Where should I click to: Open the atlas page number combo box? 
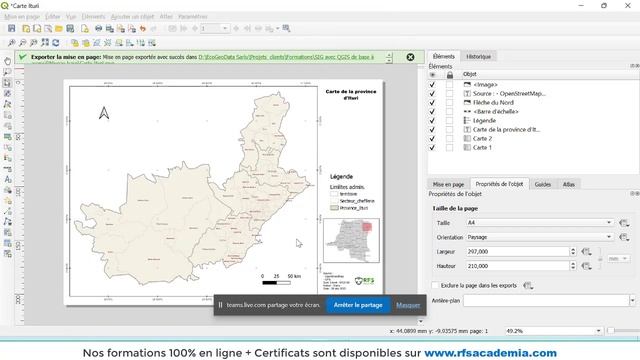[215, 28]
